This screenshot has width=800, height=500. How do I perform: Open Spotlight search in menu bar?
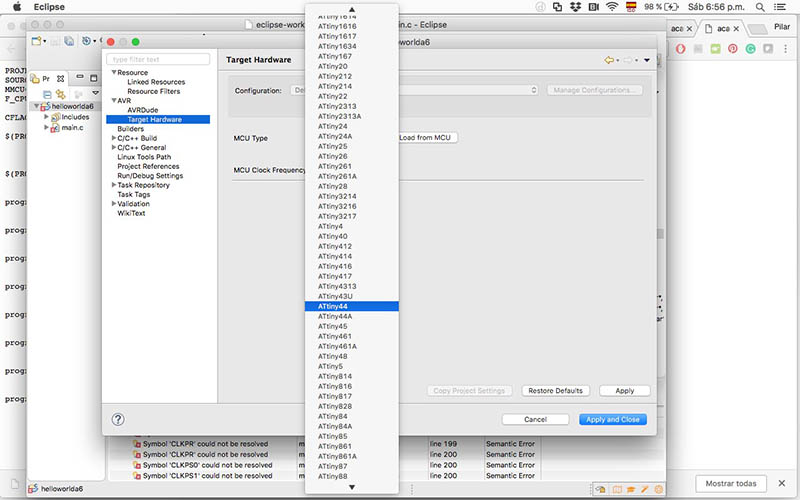click(x=760, y=7)
